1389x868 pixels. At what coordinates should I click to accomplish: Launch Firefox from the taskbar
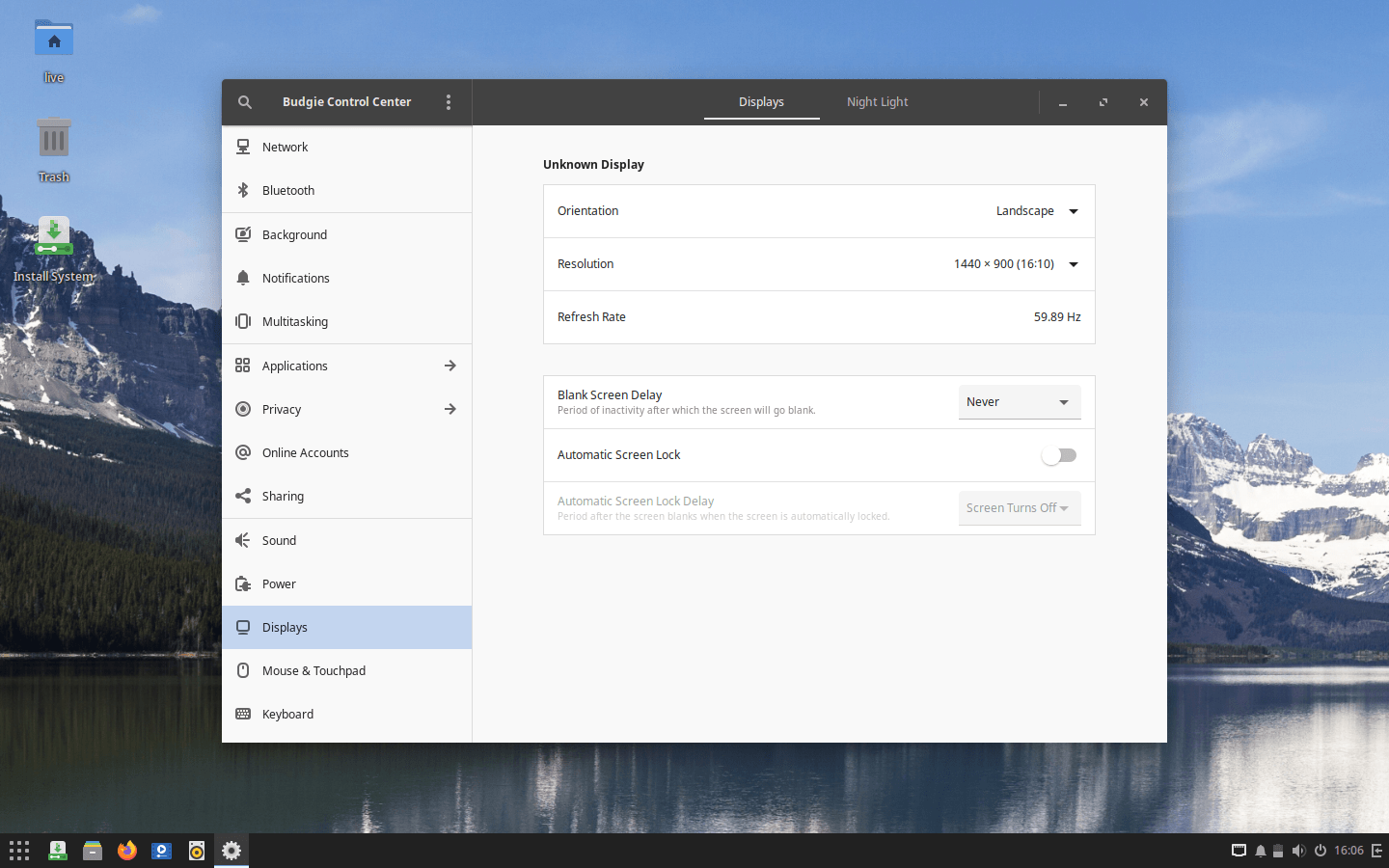point(126,851)
